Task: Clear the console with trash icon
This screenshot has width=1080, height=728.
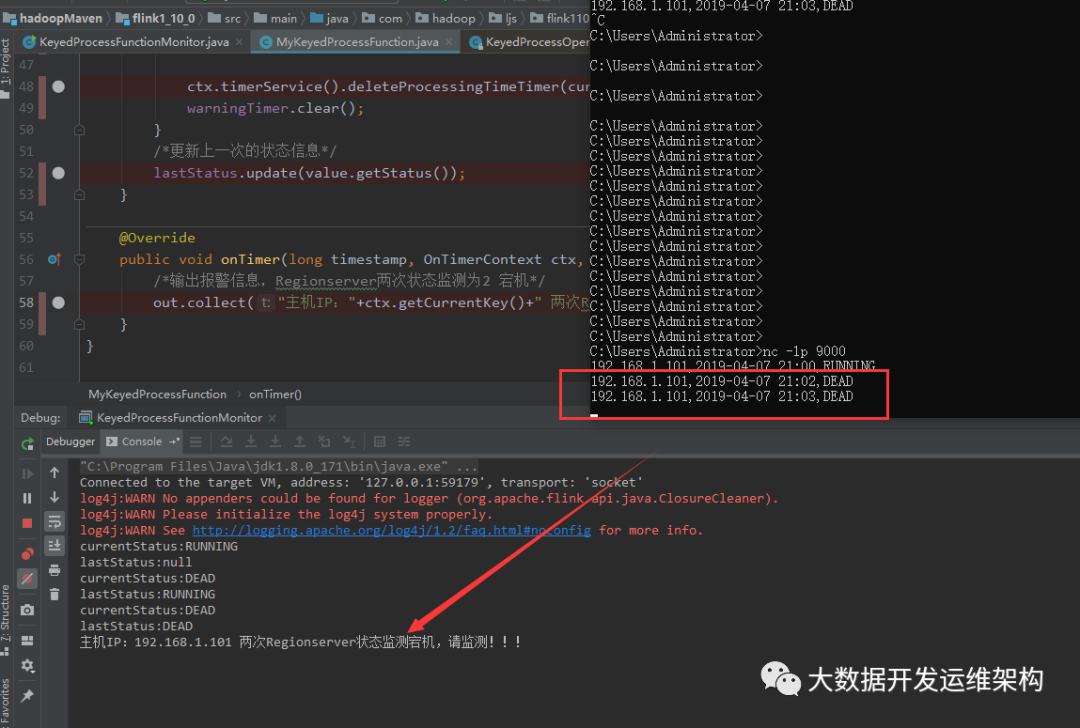Action: (55, 595)
